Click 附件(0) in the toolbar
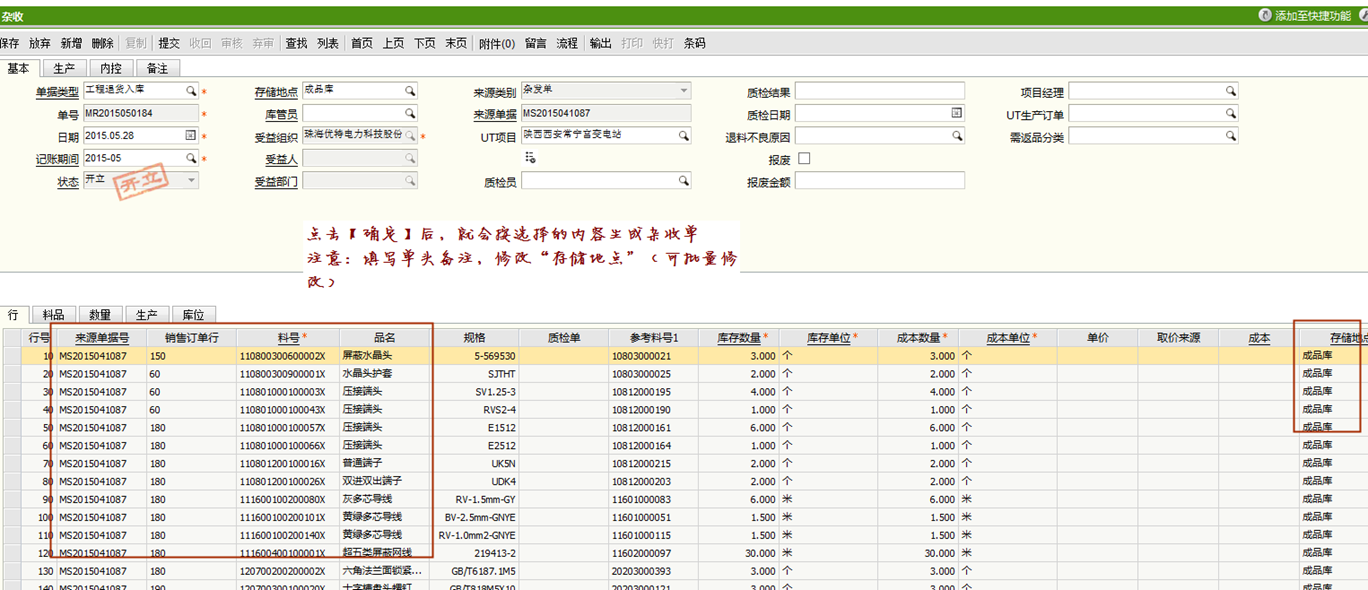Viewport: 1368px width, 590px height. [x=496, y=43]
